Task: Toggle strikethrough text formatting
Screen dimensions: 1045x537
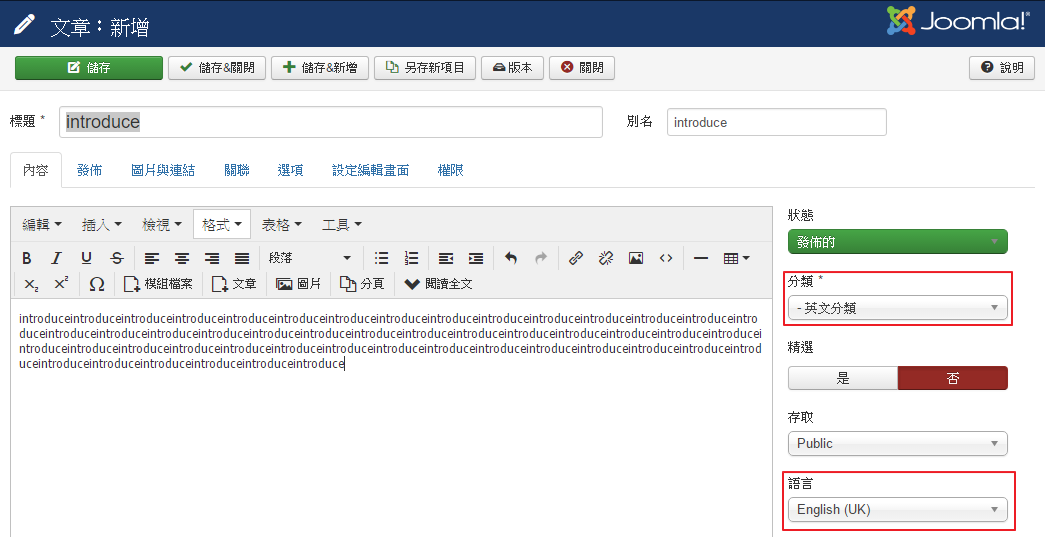Action: 117,258
